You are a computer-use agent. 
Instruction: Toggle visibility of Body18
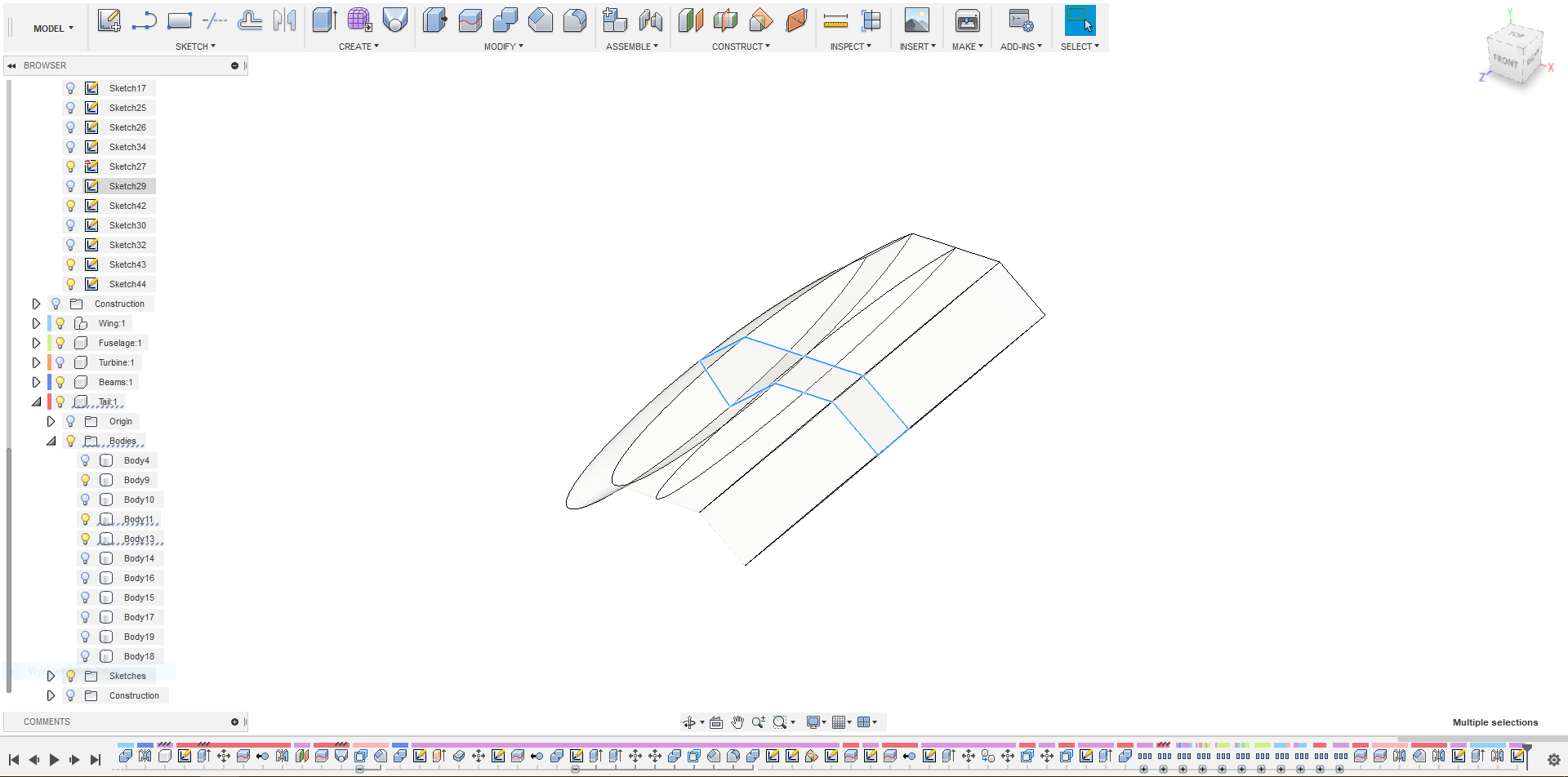(85, 656)
